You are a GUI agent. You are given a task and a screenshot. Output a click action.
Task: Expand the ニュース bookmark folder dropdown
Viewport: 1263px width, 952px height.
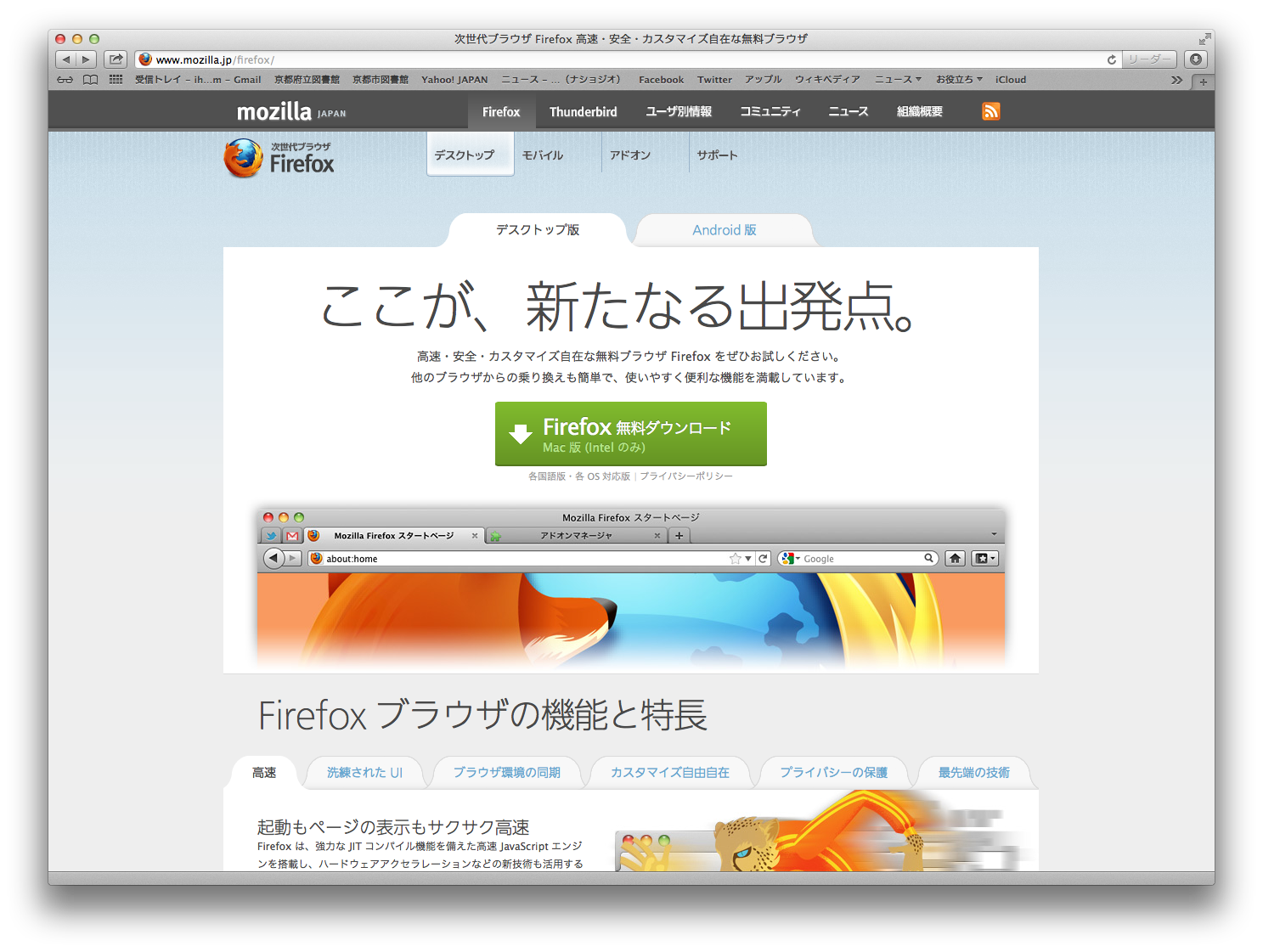(898, 80)
